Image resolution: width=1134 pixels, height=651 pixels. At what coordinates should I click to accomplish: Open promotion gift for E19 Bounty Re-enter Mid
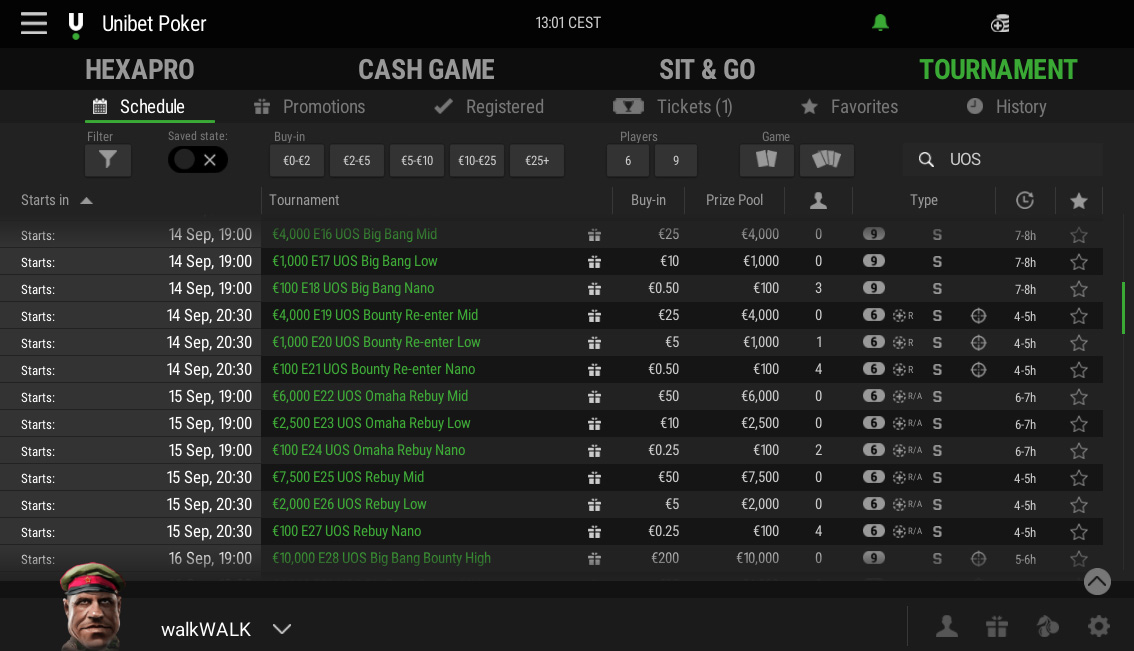click(594, 316)
